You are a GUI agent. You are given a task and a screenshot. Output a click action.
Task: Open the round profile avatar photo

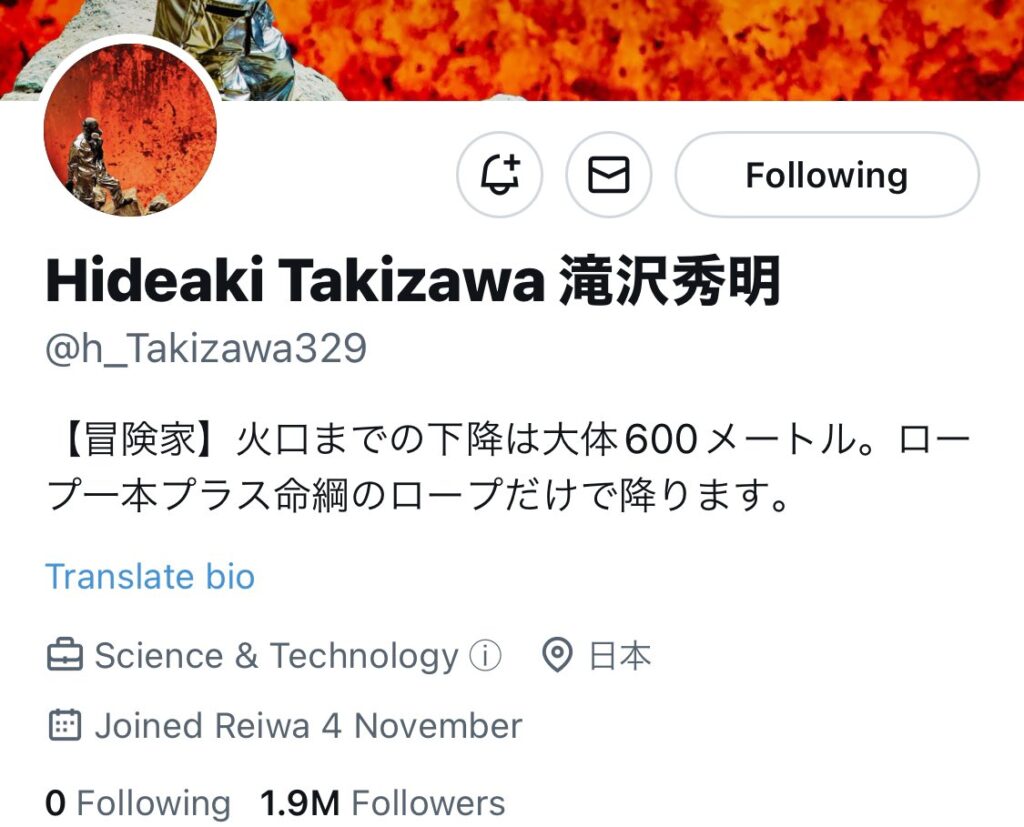130,129
